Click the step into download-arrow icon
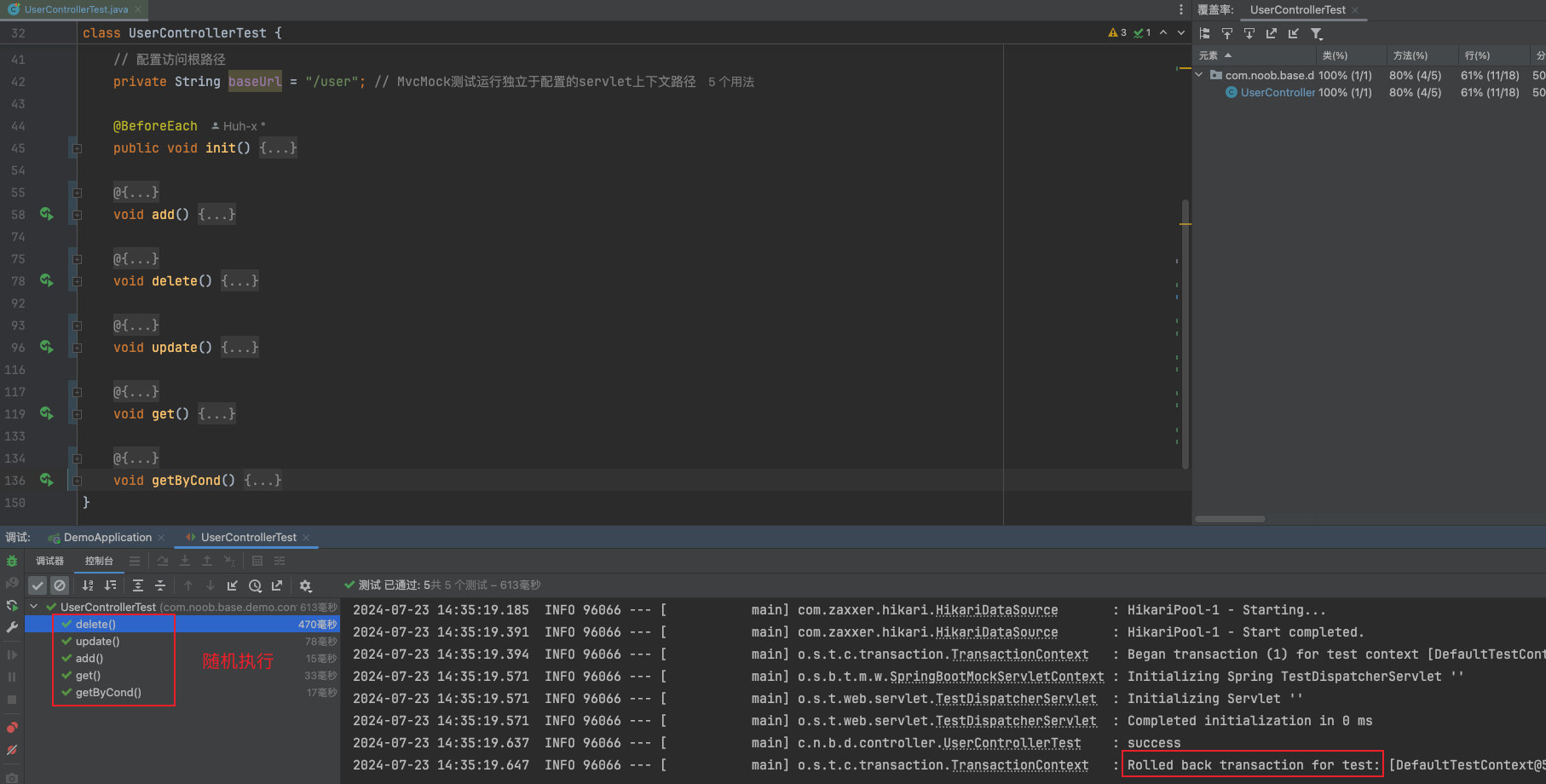 [185, 561]
